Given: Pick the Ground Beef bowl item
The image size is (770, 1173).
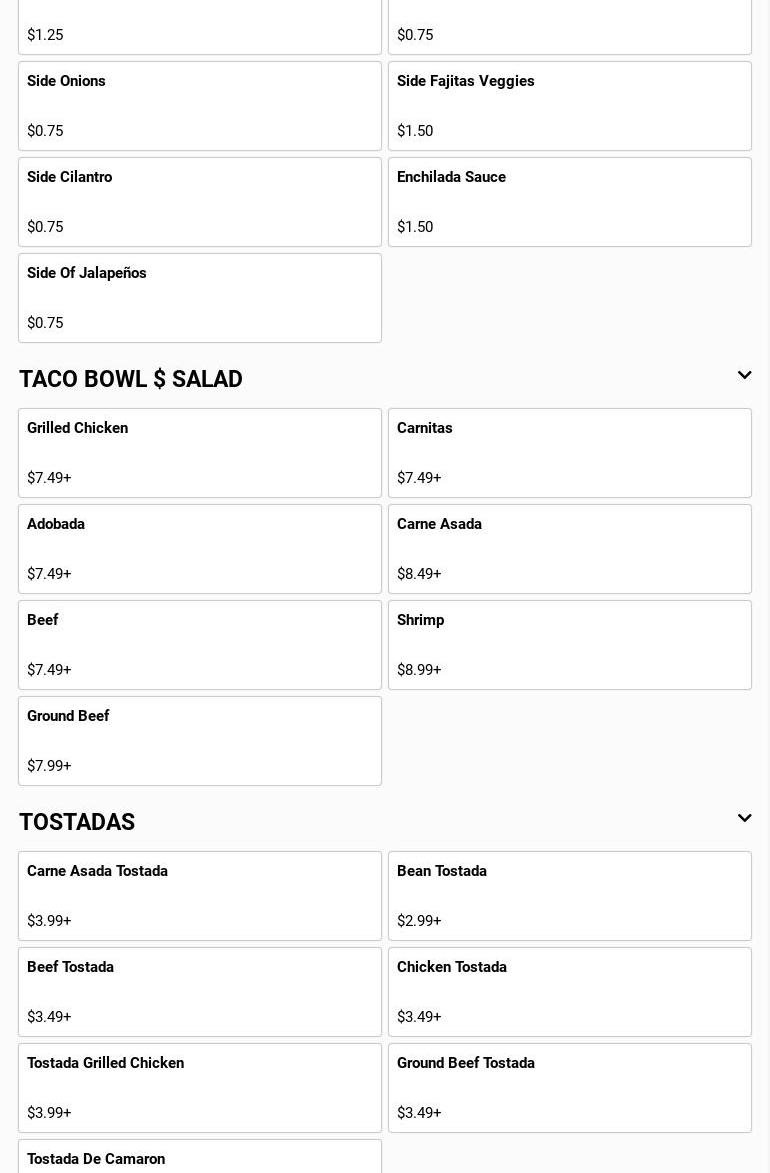Looking at the screenshot, I should click(x=200, y=741).
